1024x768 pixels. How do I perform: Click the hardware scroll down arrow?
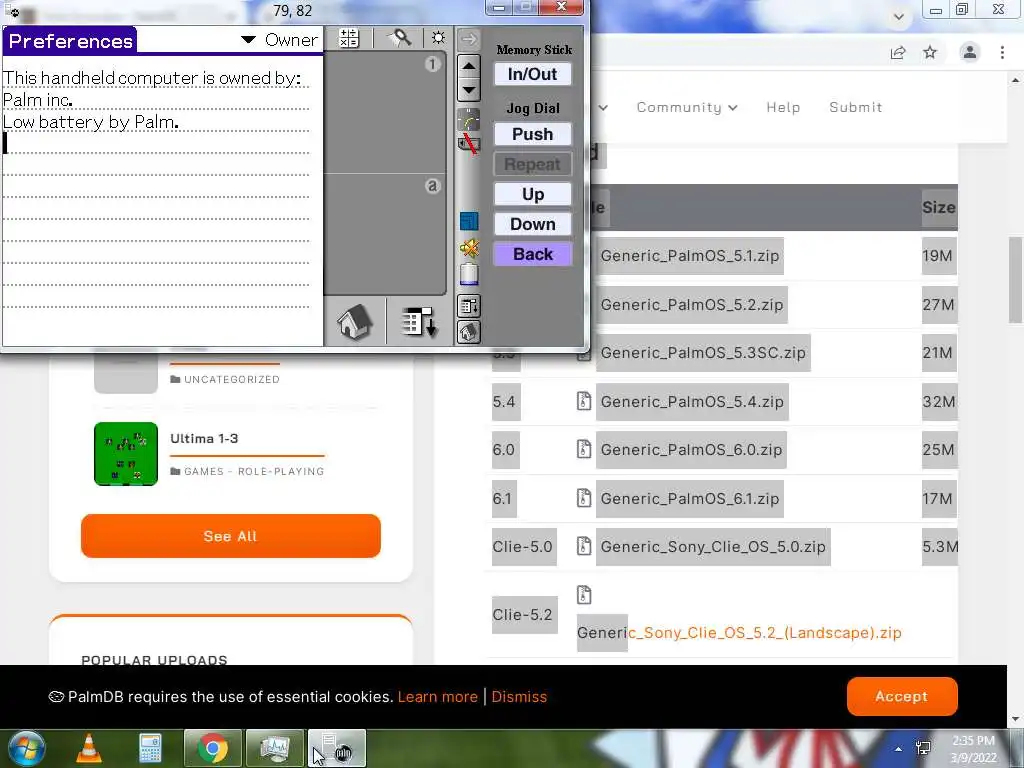(468, 90)
